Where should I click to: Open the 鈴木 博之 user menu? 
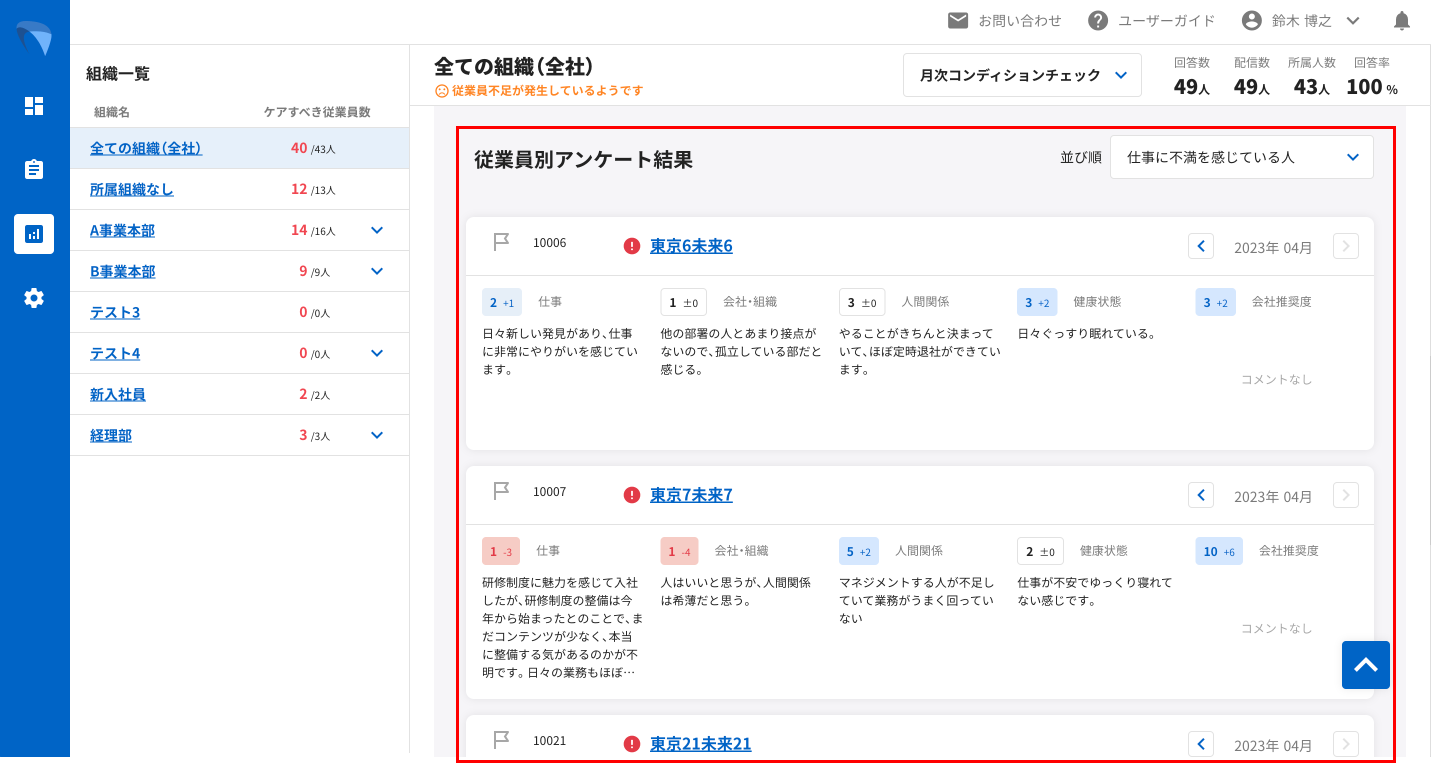(x=1301, y=21)
